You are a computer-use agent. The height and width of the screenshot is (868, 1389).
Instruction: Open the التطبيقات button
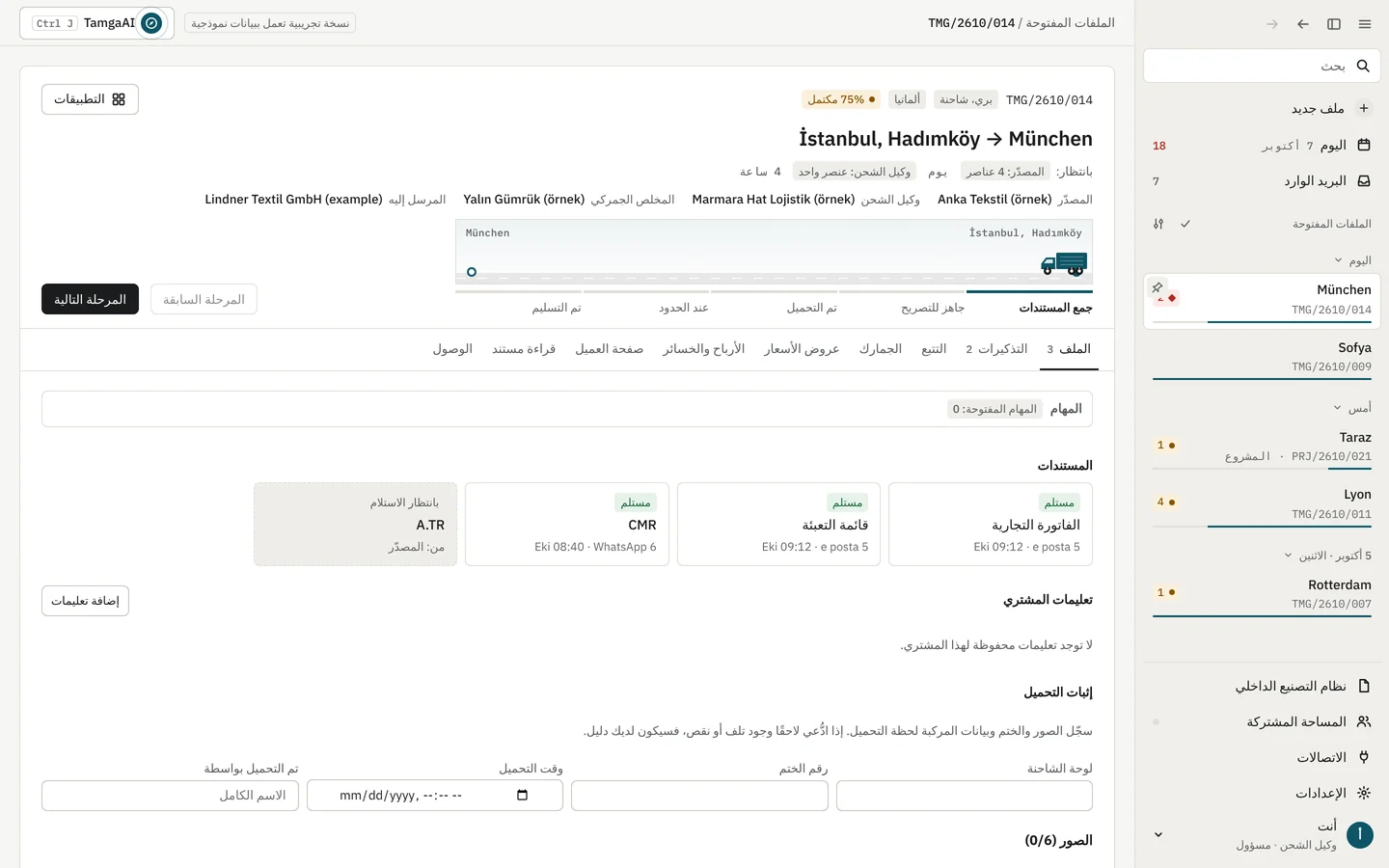[x=90, y=99]
